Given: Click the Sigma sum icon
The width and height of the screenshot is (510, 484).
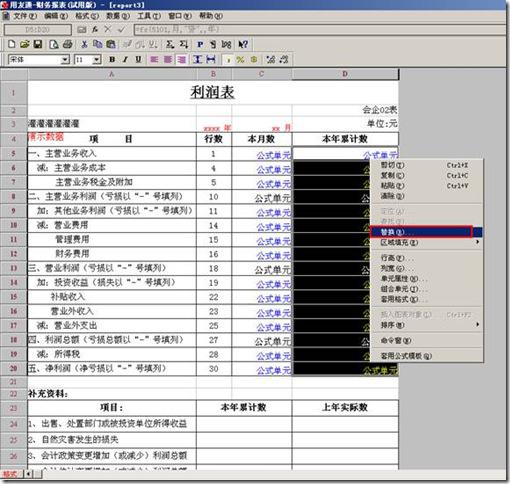Looking at the screenshot, I should click(170, 44).
